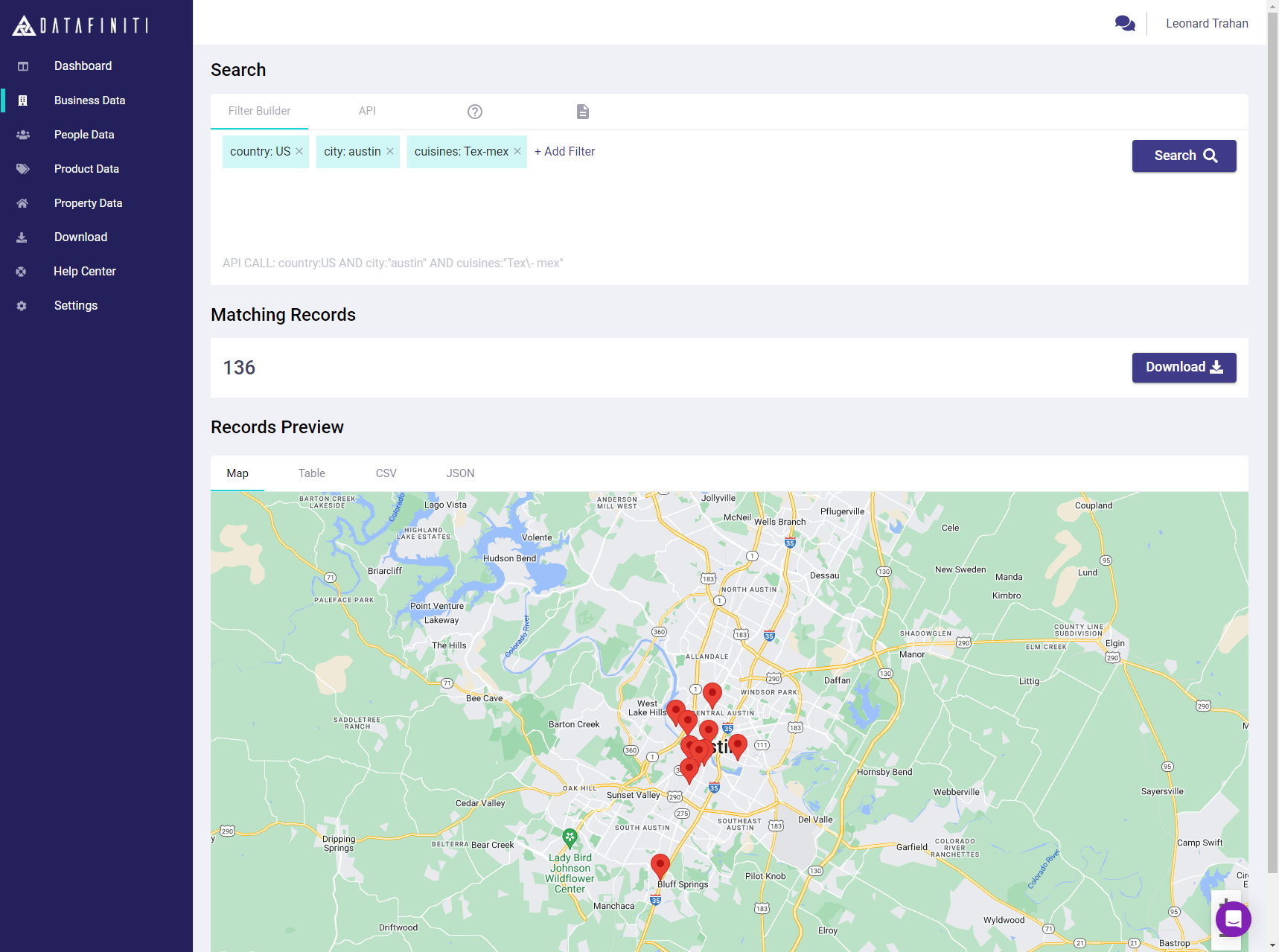The image size is (1279, 952).
Task: Select the Filter Builder tab
Action: point(259,112)
